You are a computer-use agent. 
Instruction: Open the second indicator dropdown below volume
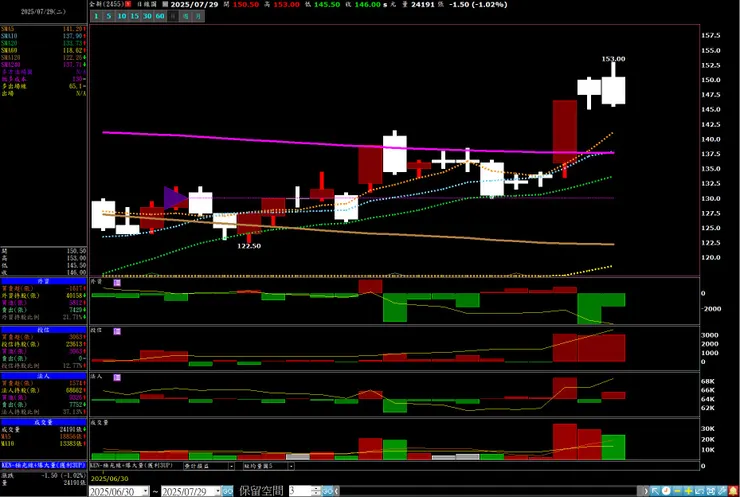click(291, 466)
